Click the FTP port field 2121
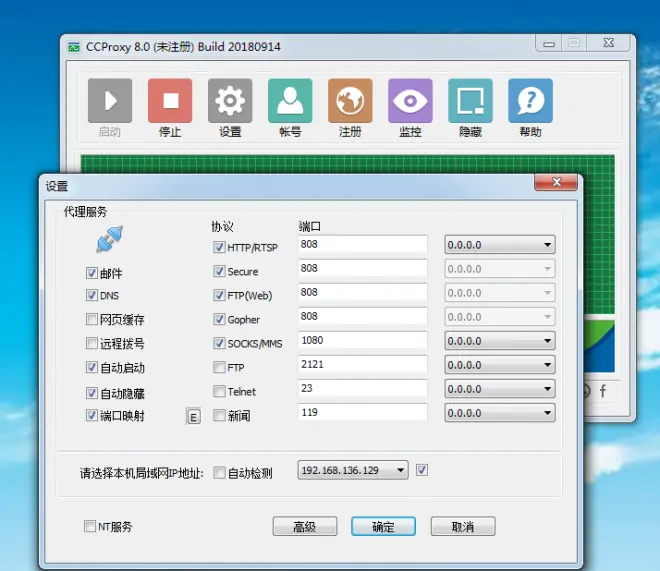Screen dimensions: 660x571 [362, 364]
